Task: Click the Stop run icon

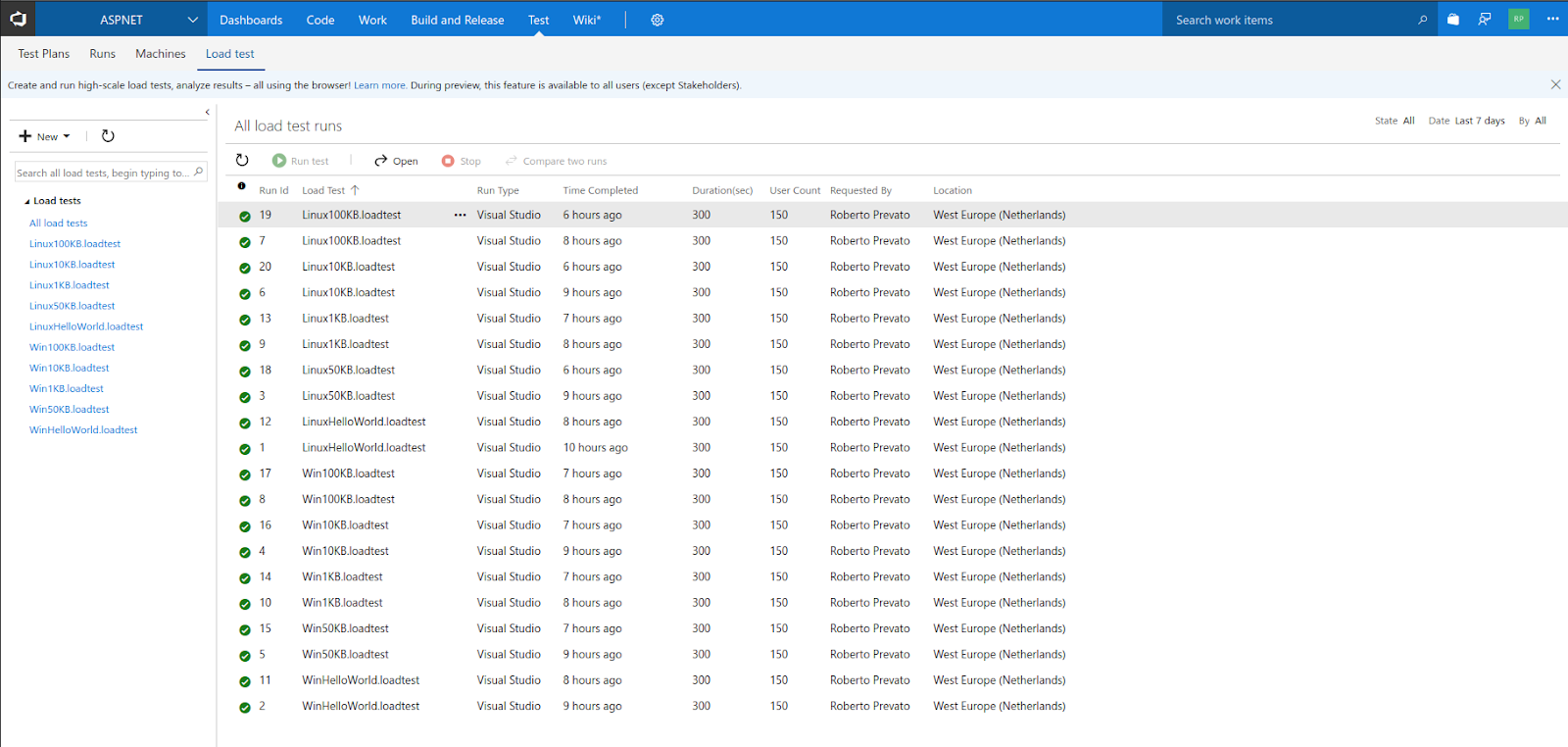Action: pos(448,161)
